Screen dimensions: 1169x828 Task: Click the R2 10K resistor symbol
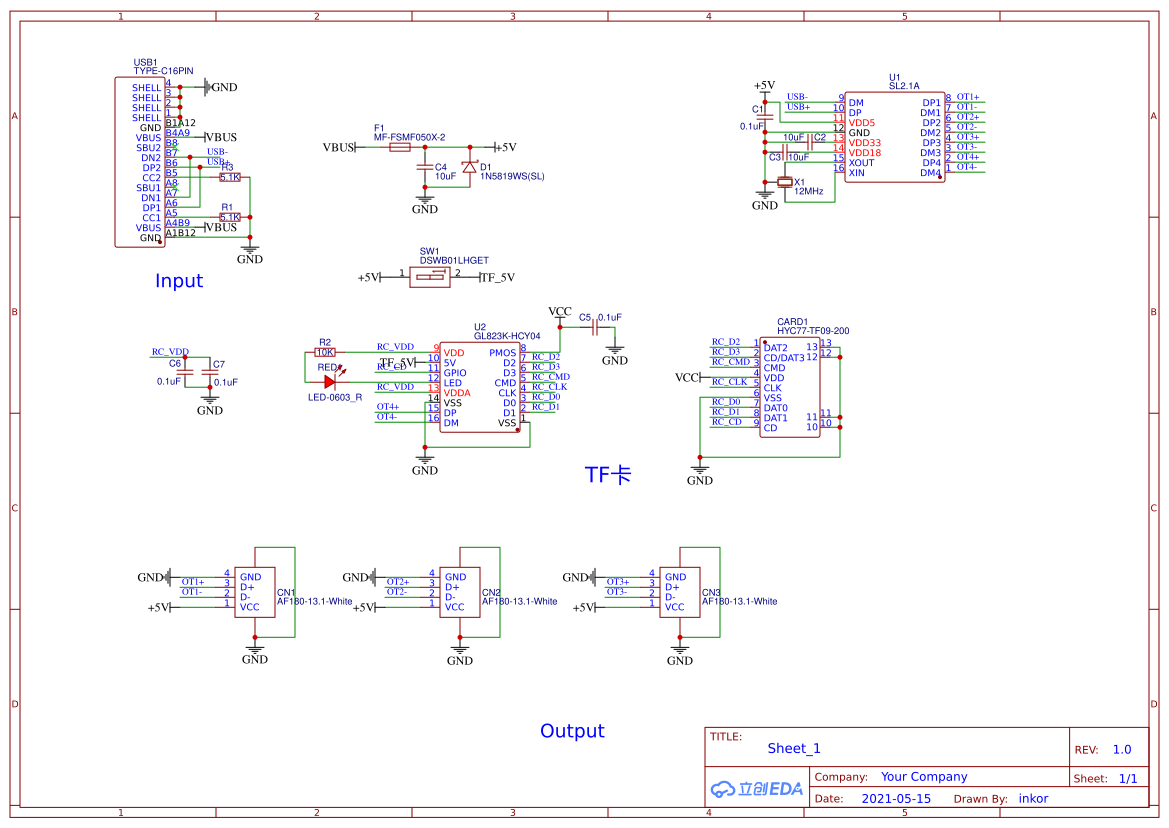325,352
